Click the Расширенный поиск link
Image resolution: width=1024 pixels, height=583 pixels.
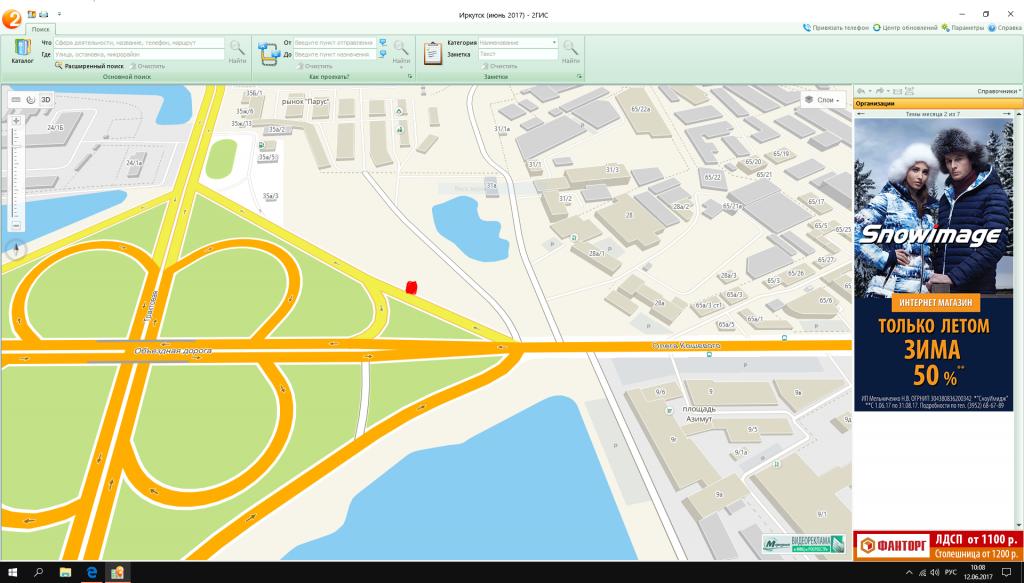coord(94,66)
